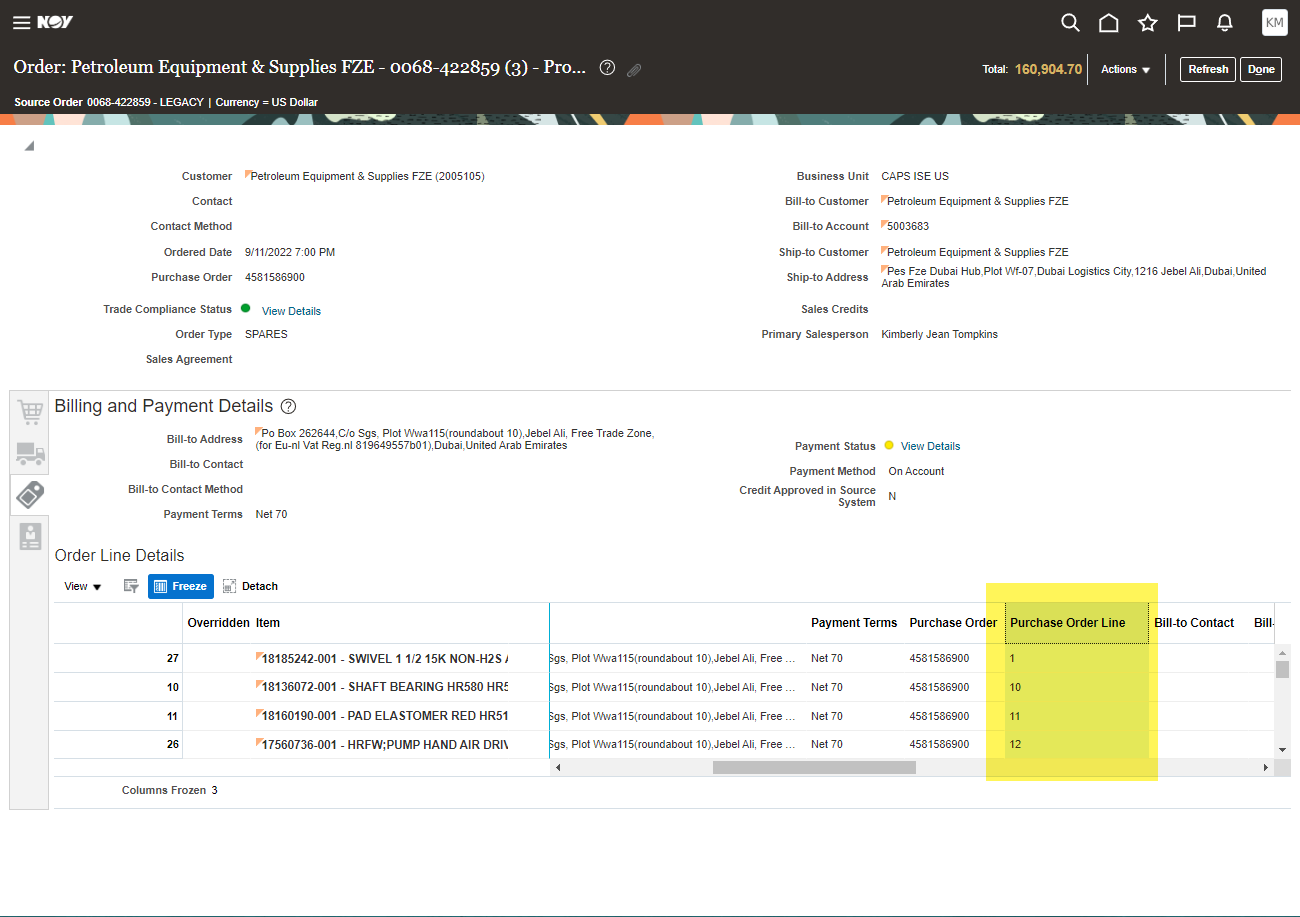The height and width of the screenshot is (917, 1300).
Task: Select item 18185242-001 SWIVEL row
Action: pyautogui.click(x=384, y=658)
